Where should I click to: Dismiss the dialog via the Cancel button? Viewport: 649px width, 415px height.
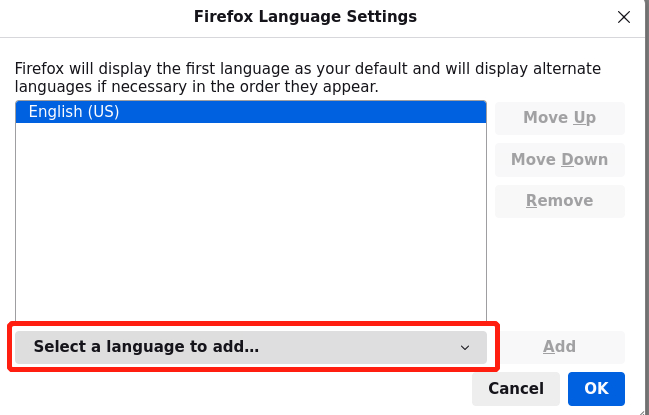coord(515,389)
